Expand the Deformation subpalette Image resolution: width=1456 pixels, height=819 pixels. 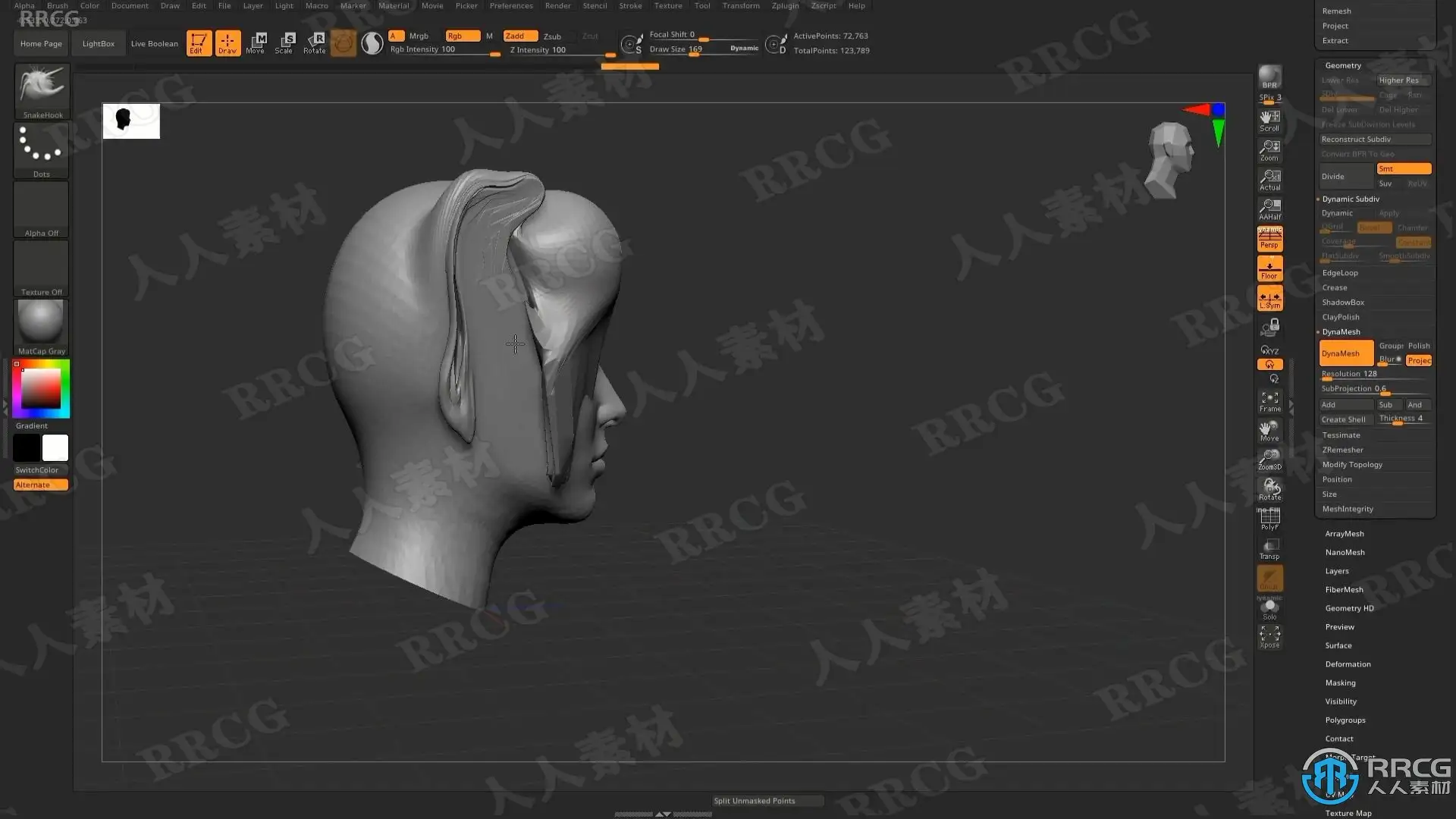pos(1348,664)
